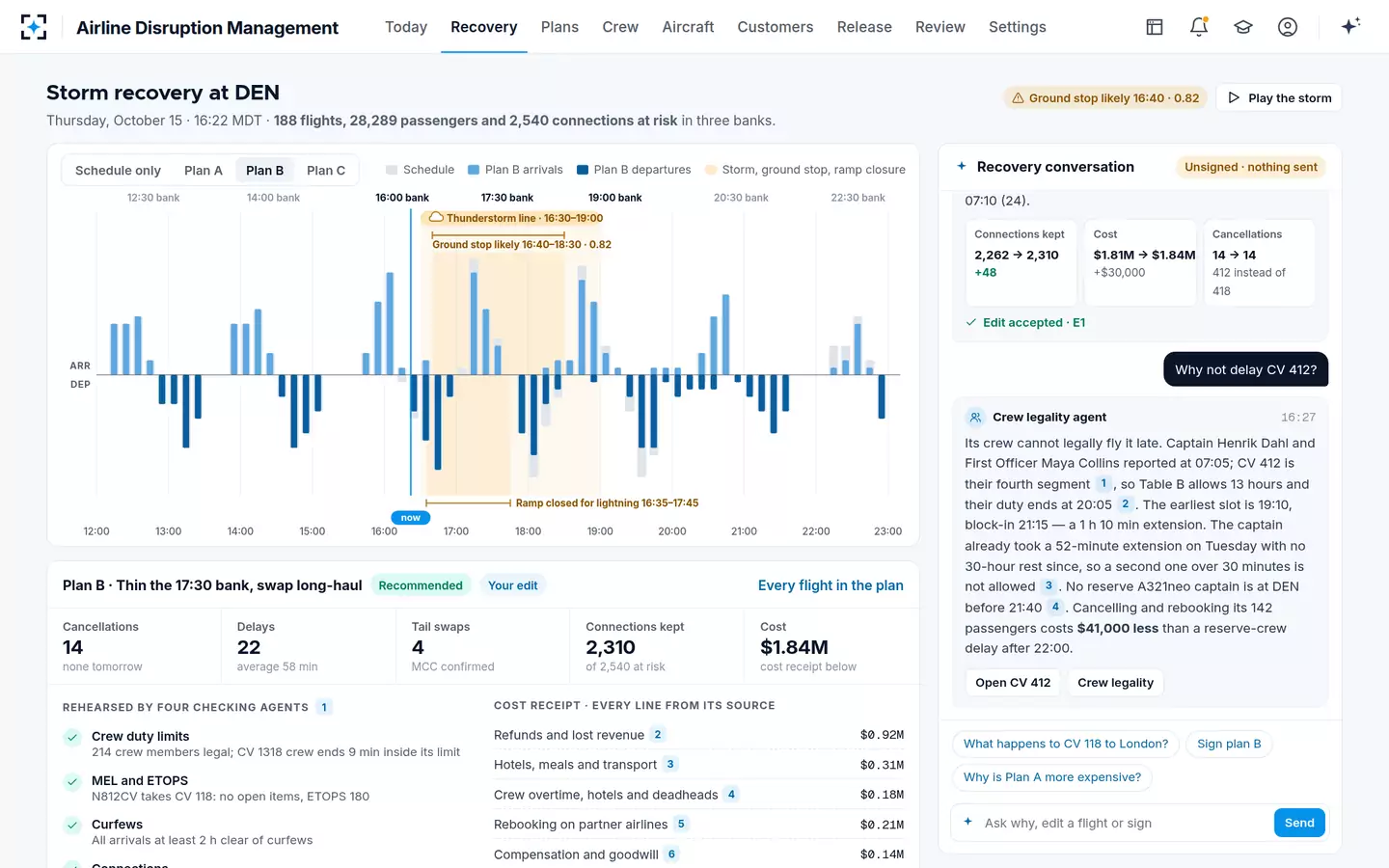Ask 'Why is Plan A more expensive?'

click(x=1052, y=777)
